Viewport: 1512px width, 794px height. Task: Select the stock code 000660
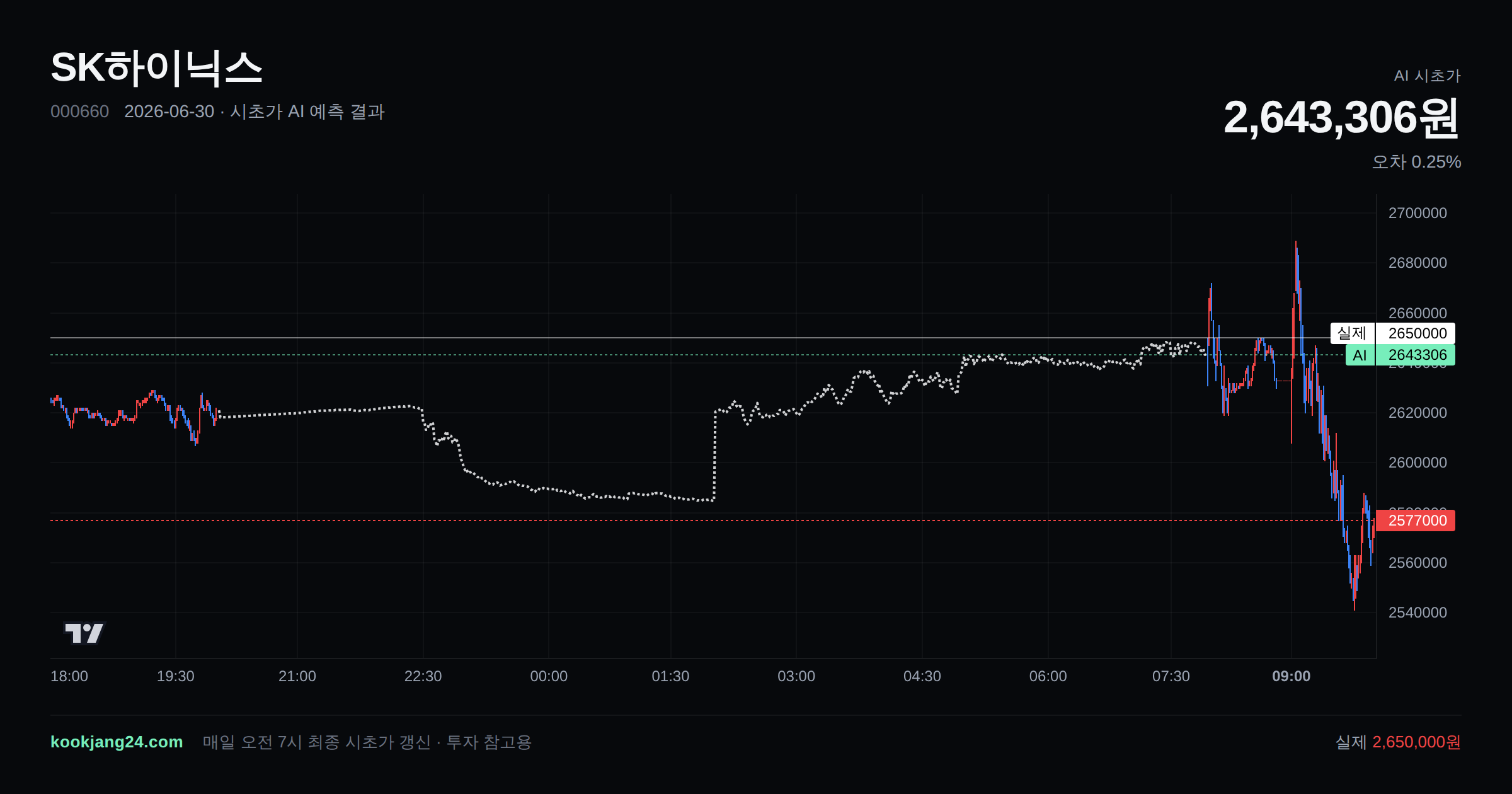(79, 112)
